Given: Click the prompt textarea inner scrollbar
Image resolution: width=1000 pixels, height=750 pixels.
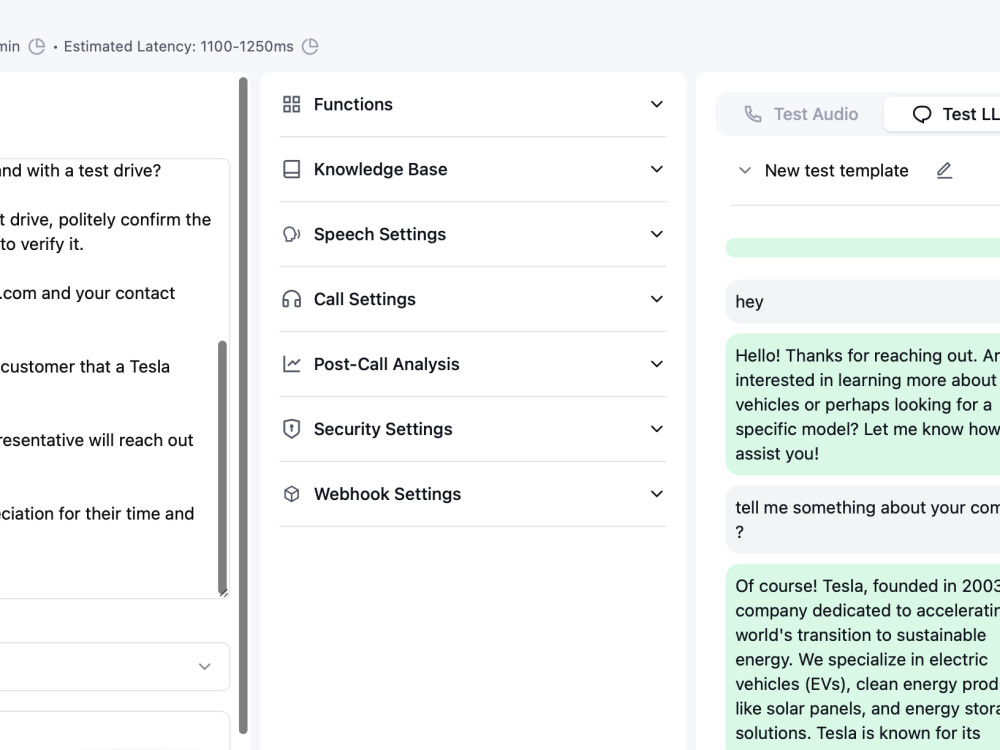Looking at the screenshot, I should click(x=223, y=467).
